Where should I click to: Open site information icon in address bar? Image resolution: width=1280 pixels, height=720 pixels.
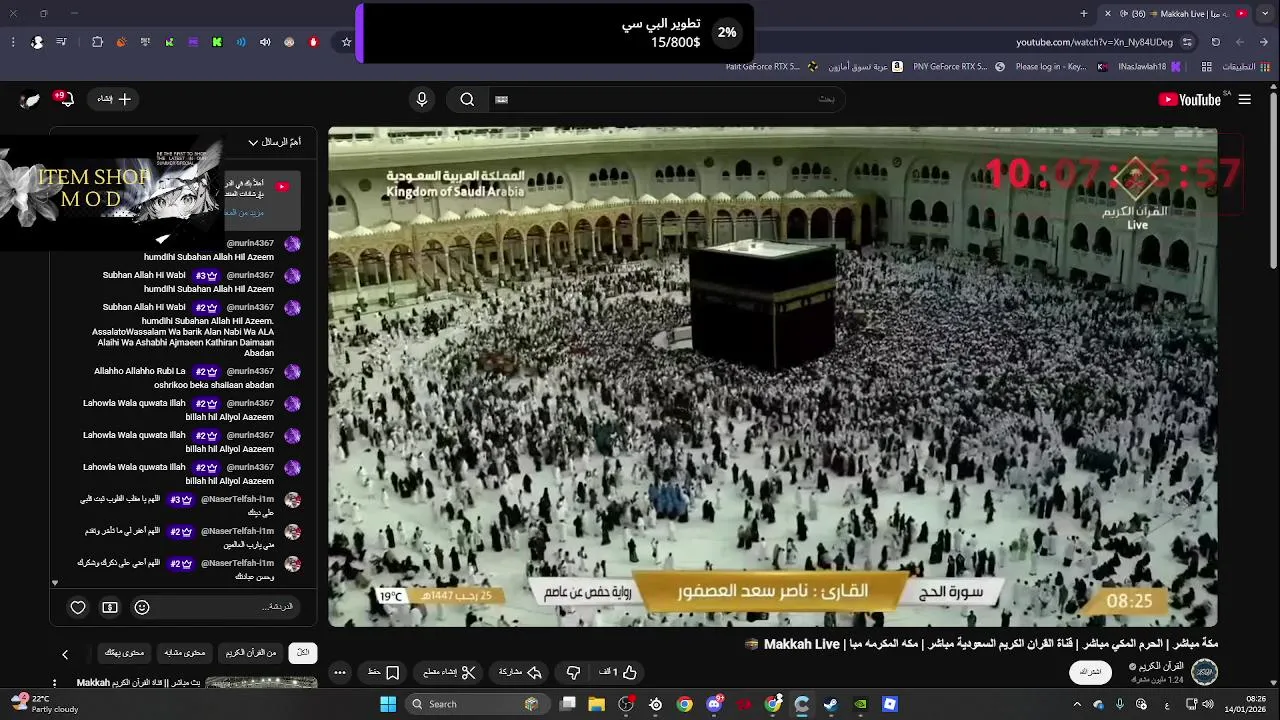(1187, 42)
